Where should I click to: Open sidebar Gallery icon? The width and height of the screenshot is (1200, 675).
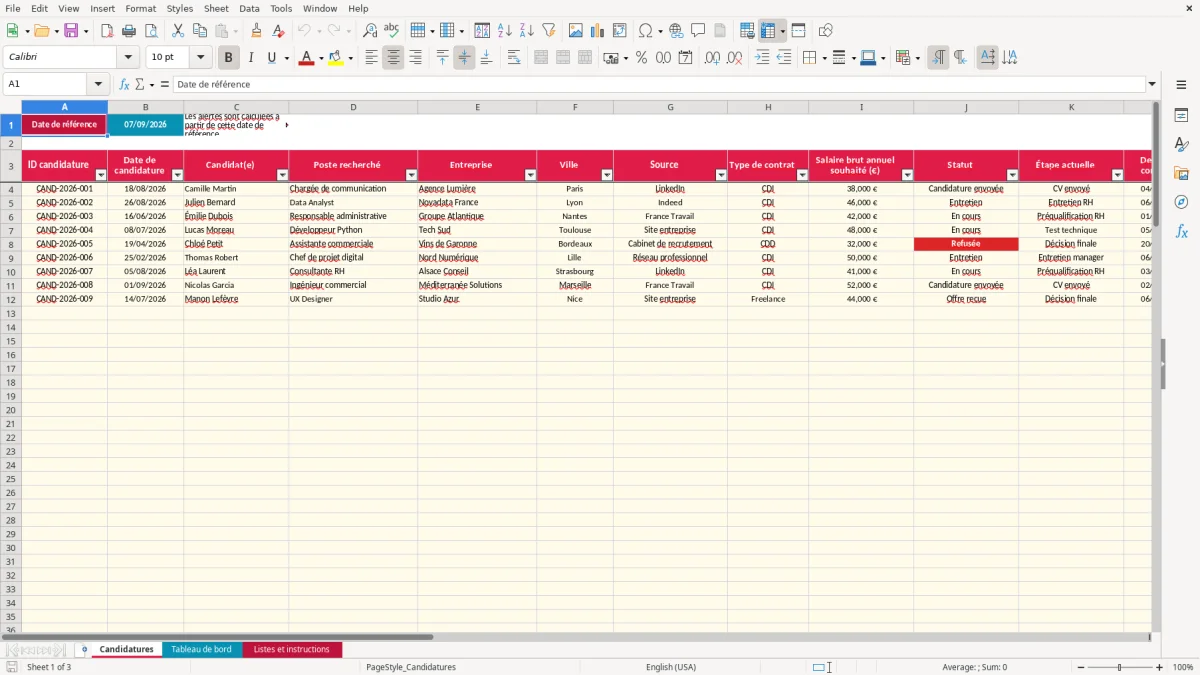[x=1181, y=173]
